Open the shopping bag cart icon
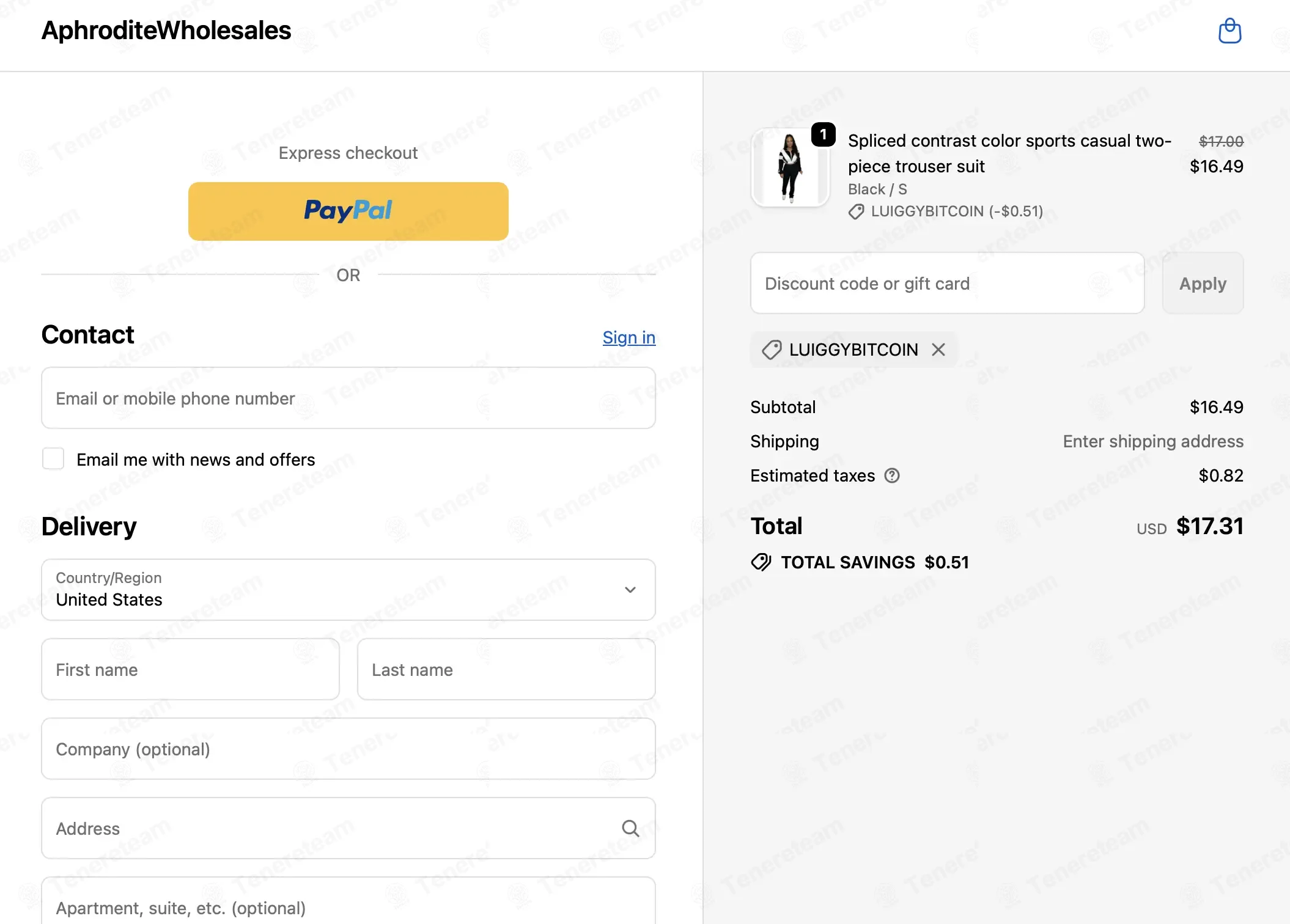Viewport: 1290px width, 924px height. click(x=1229, y=31)
